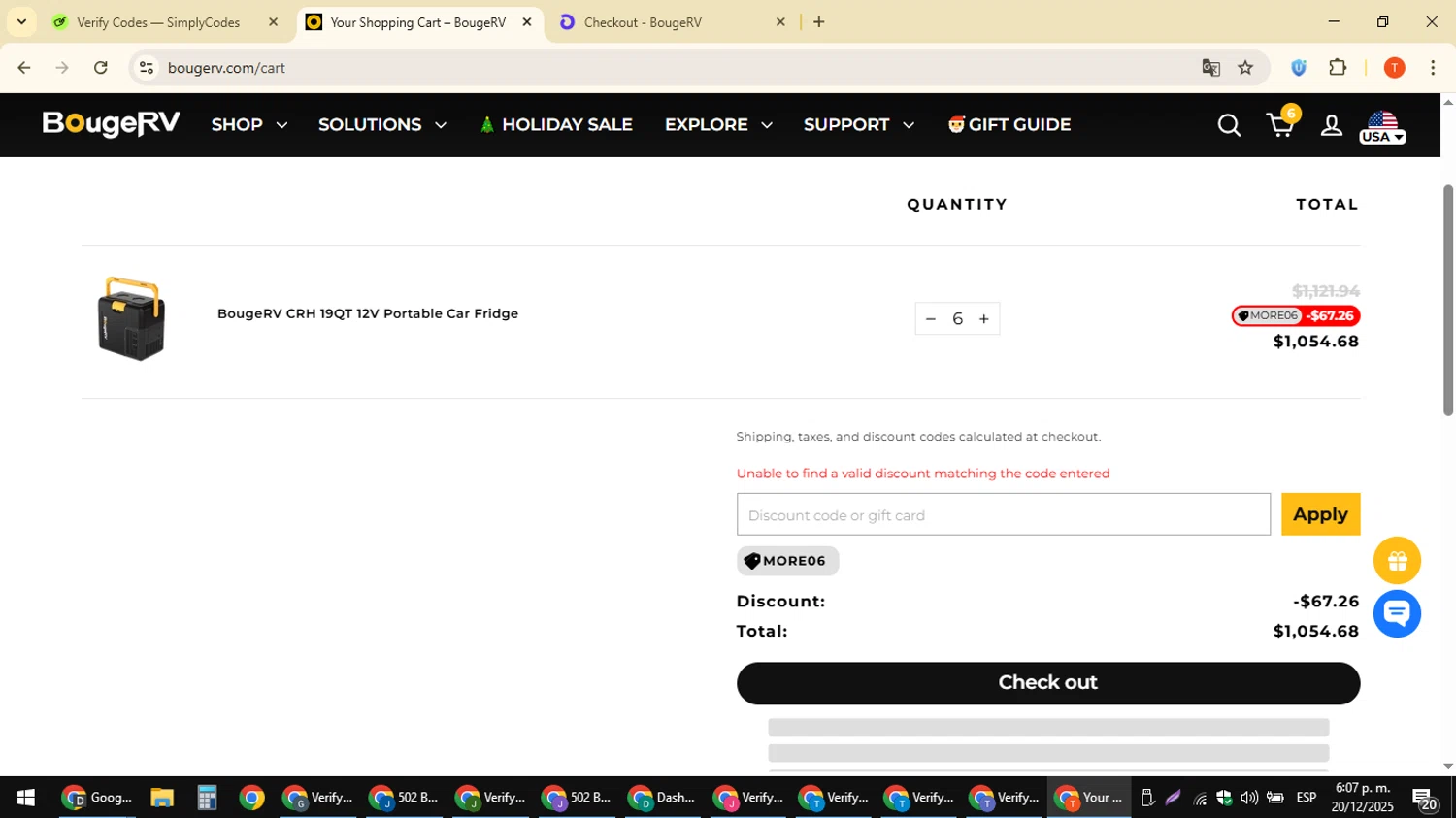
Task: Open the notifications center icon
Action: 1425,799
